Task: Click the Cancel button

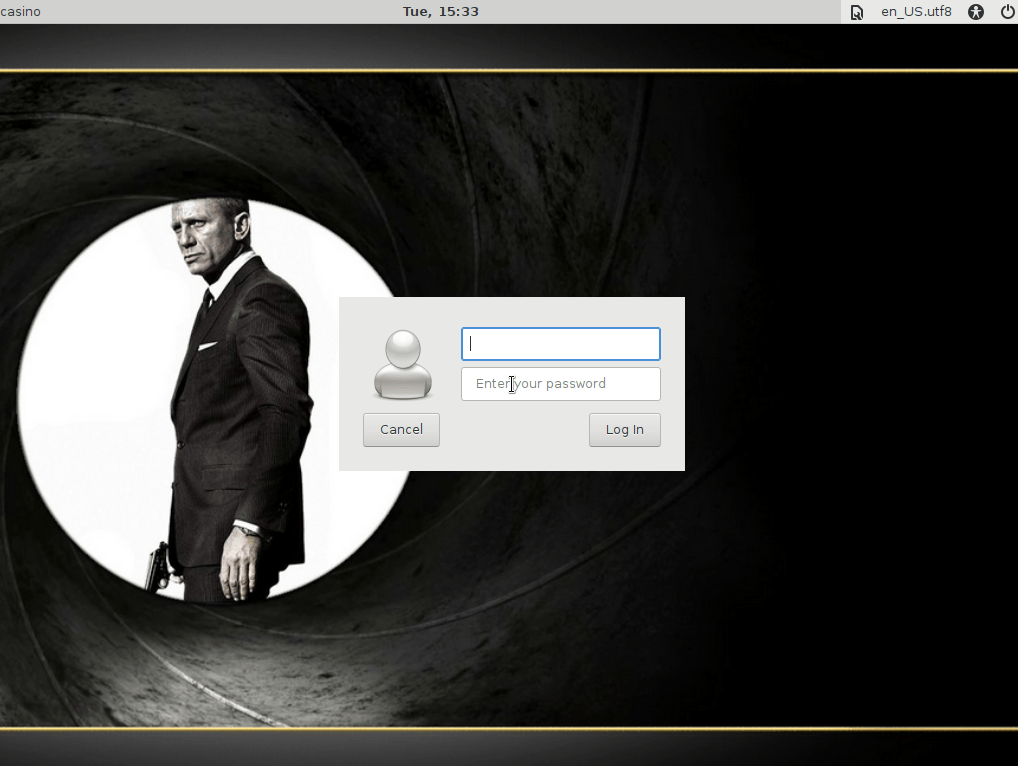Action: [x=401, y=429]
